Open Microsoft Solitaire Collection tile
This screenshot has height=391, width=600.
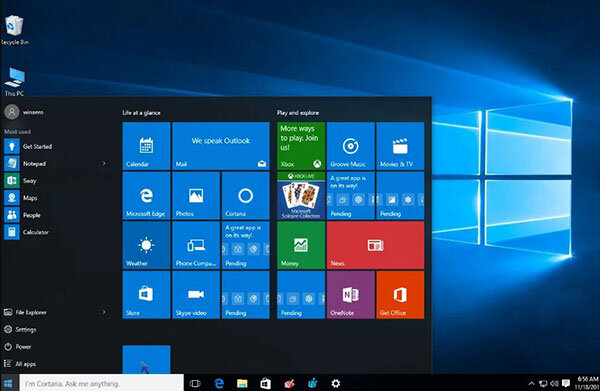[x=301, y=196]
